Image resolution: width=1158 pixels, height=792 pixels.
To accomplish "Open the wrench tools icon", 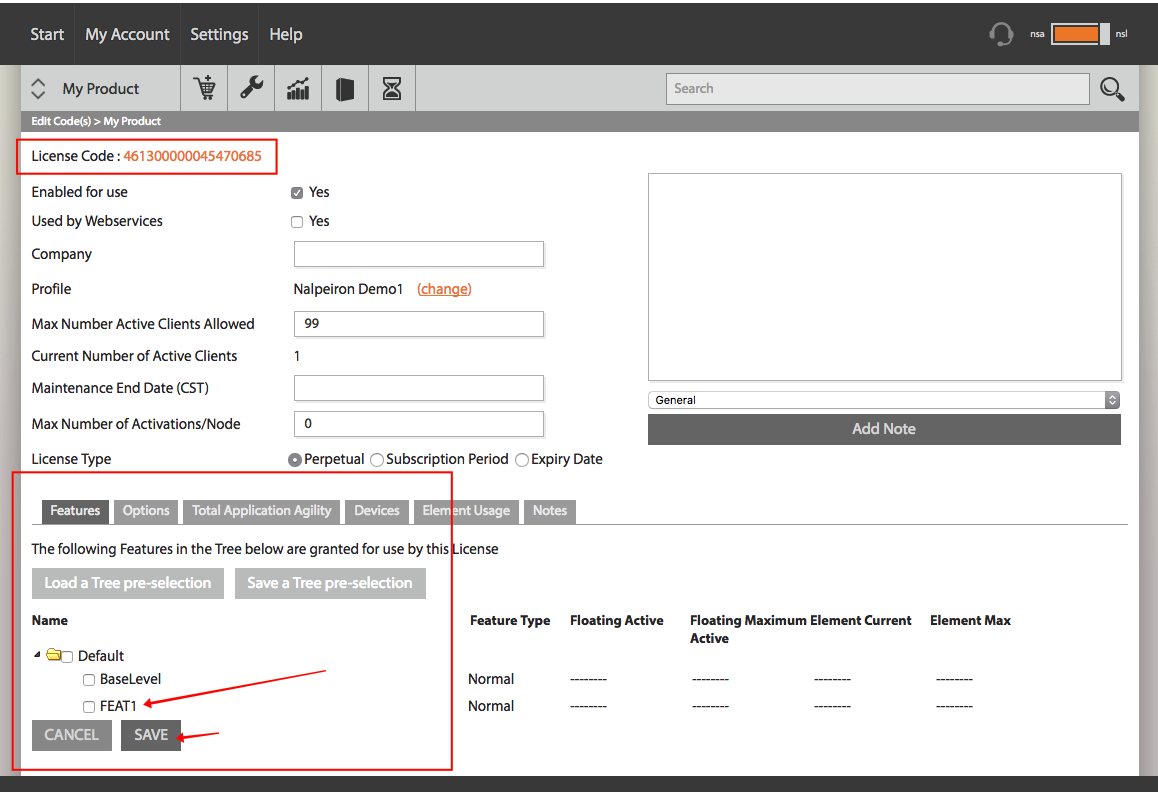I will point(251,88).
